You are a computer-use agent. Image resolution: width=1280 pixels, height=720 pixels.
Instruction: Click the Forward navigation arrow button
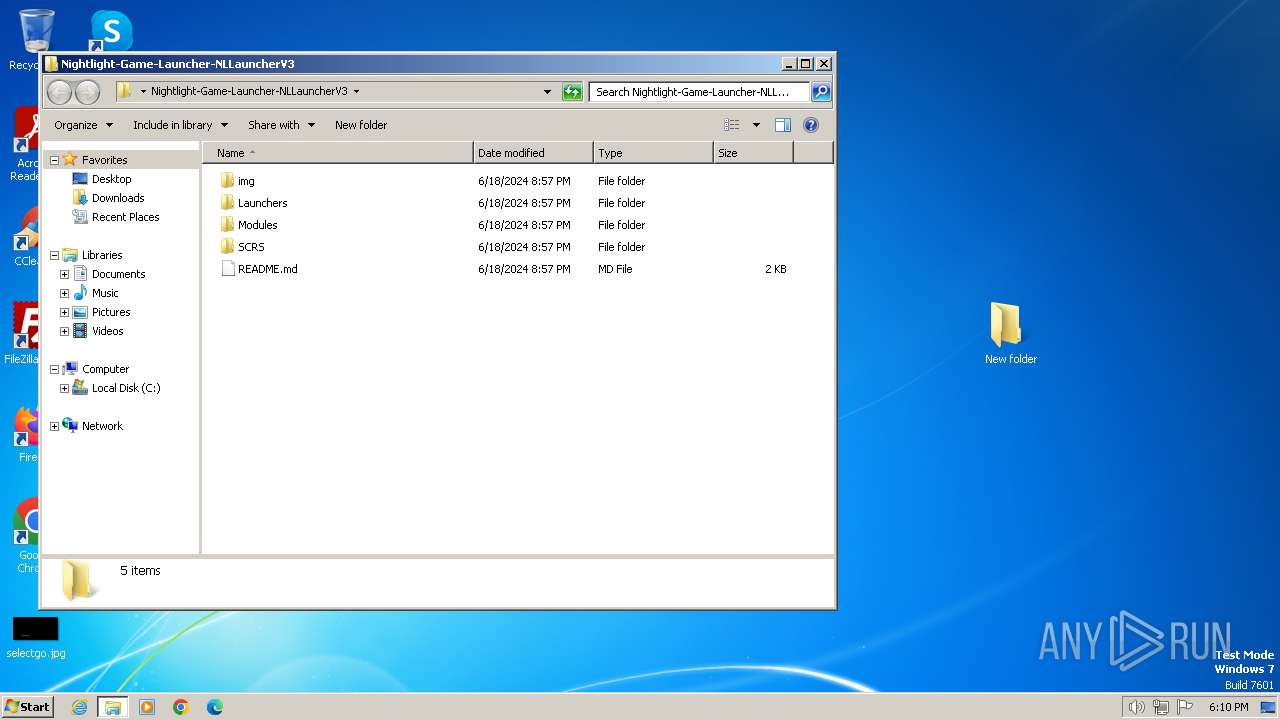88,92
